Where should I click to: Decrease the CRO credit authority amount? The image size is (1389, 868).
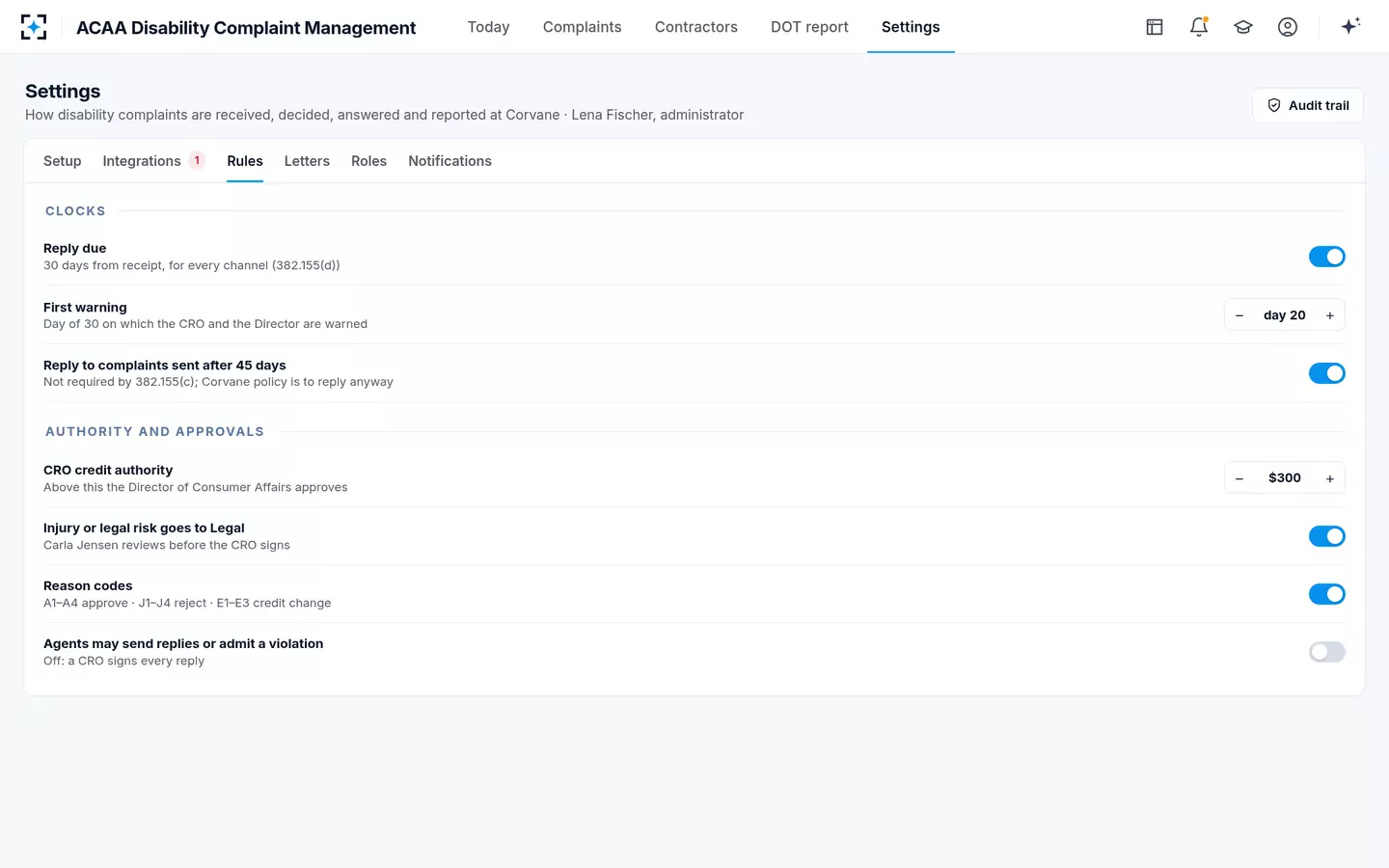(x=1239, y=478)
